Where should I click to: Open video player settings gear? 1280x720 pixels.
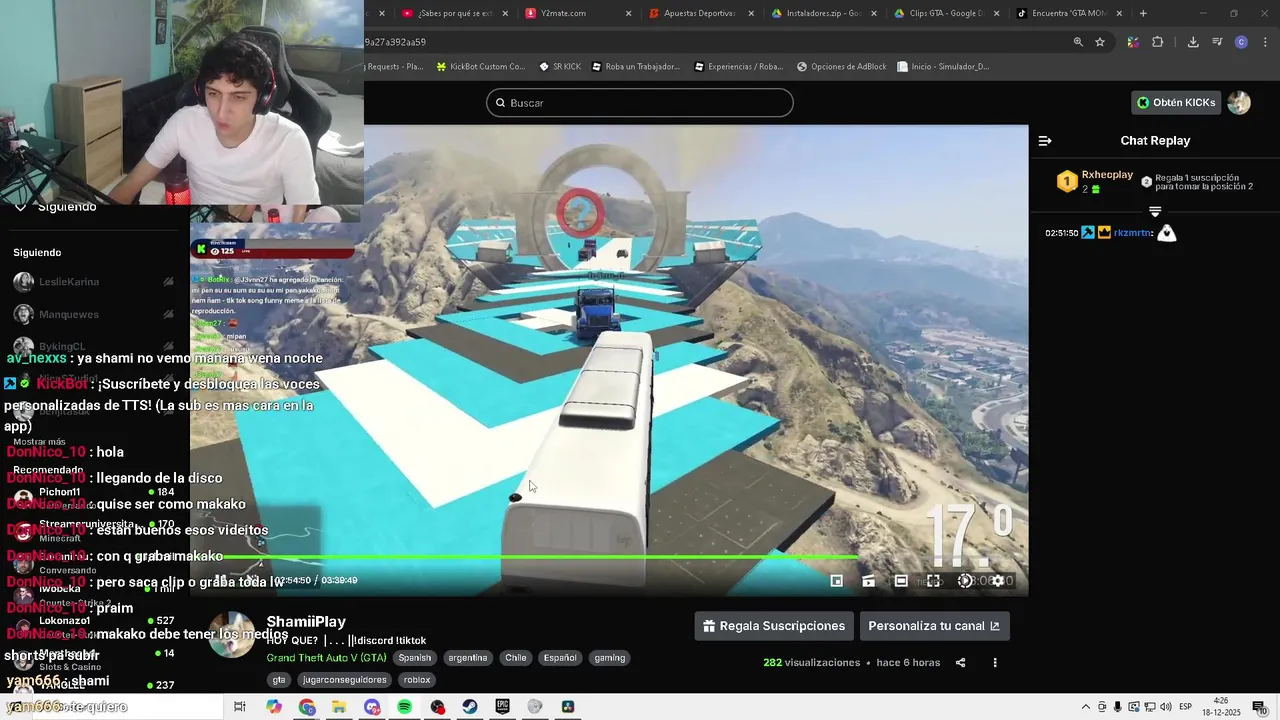tap(997, 581)
